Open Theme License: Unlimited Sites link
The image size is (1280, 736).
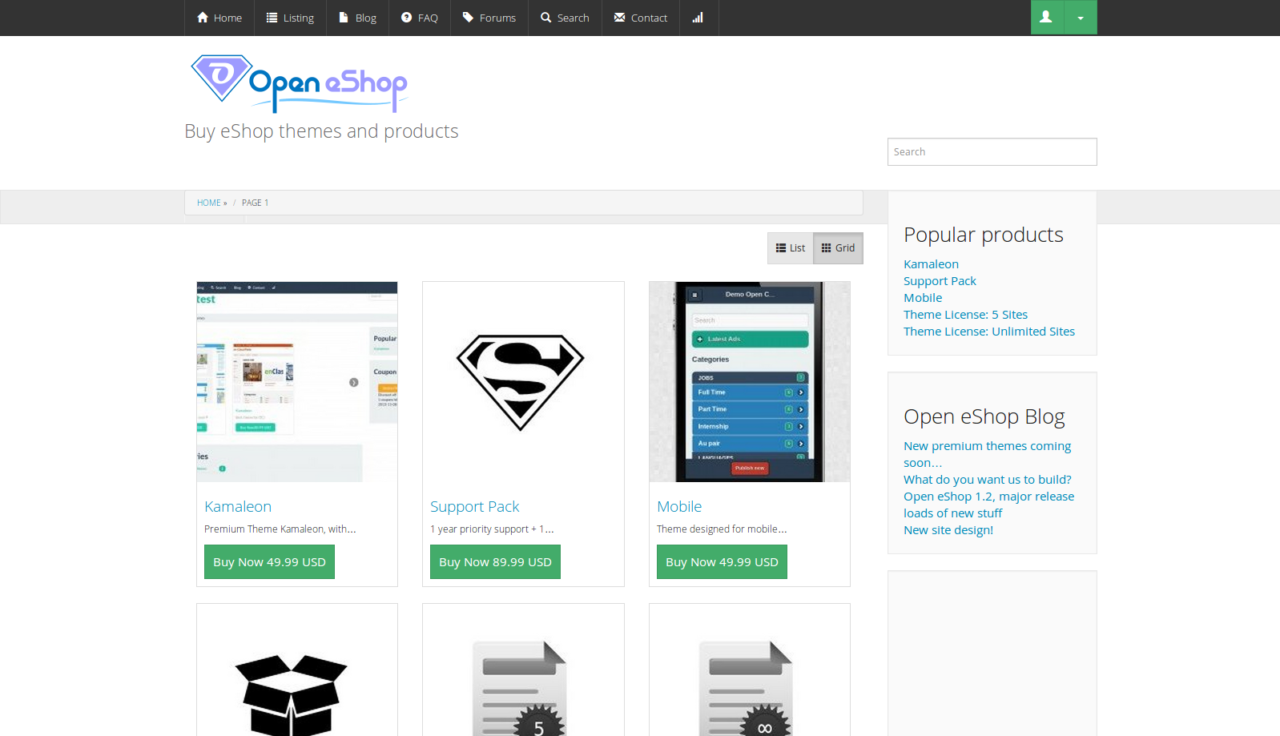point(990,331)
